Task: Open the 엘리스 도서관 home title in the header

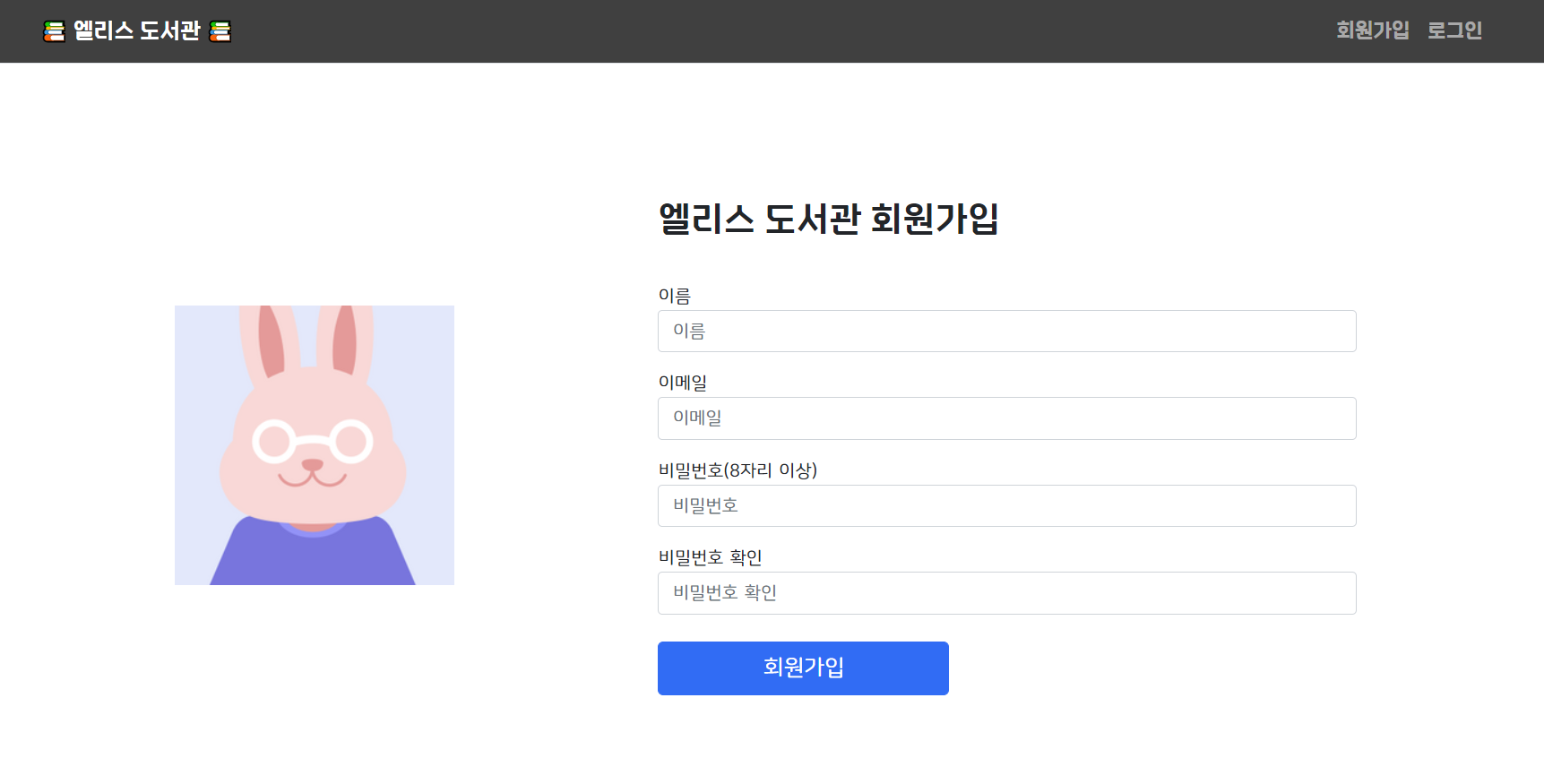Action: [x=136, y=31]
